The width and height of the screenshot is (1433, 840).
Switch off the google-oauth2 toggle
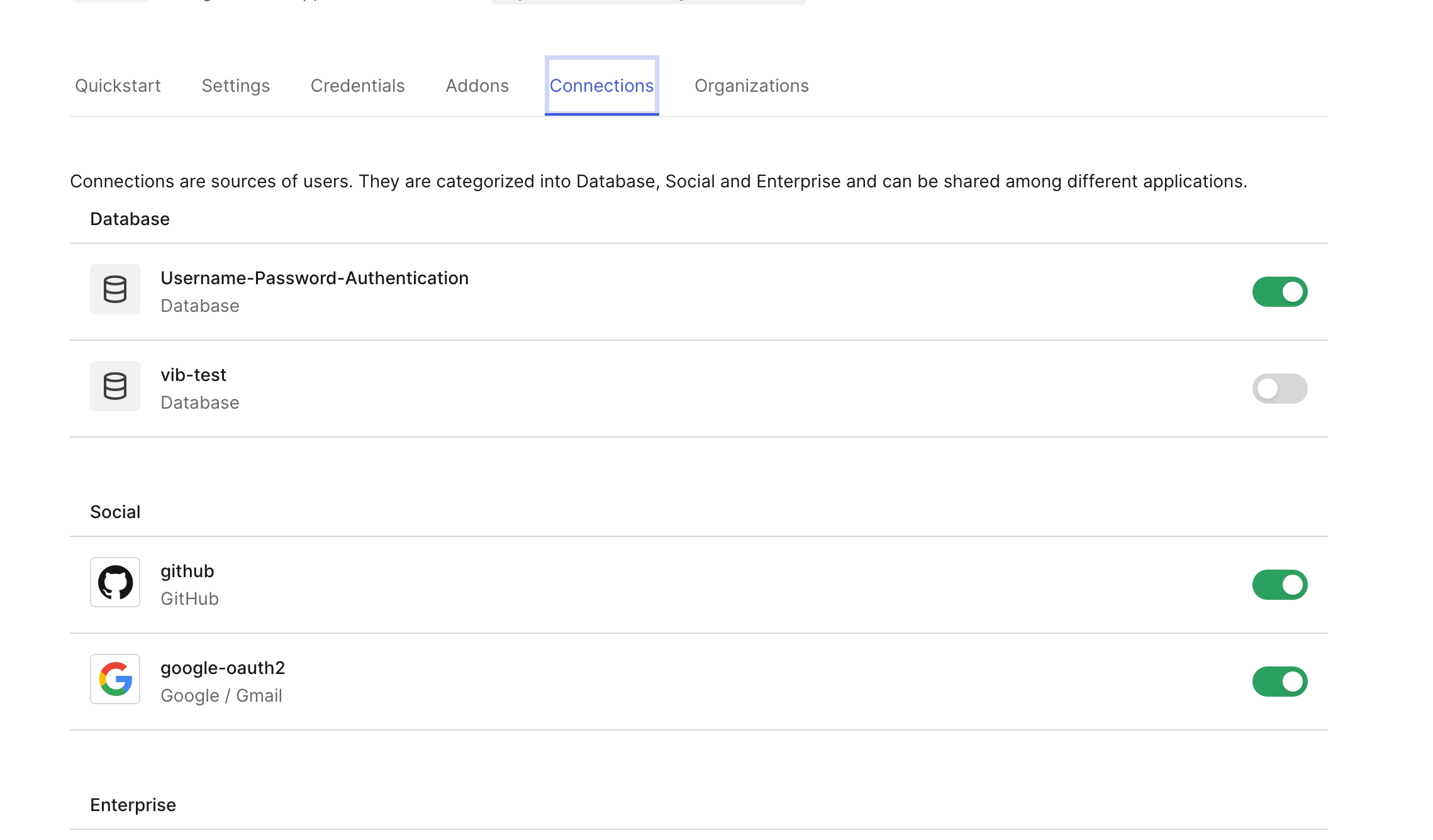pyautogui.click(x=1279, y=682)
